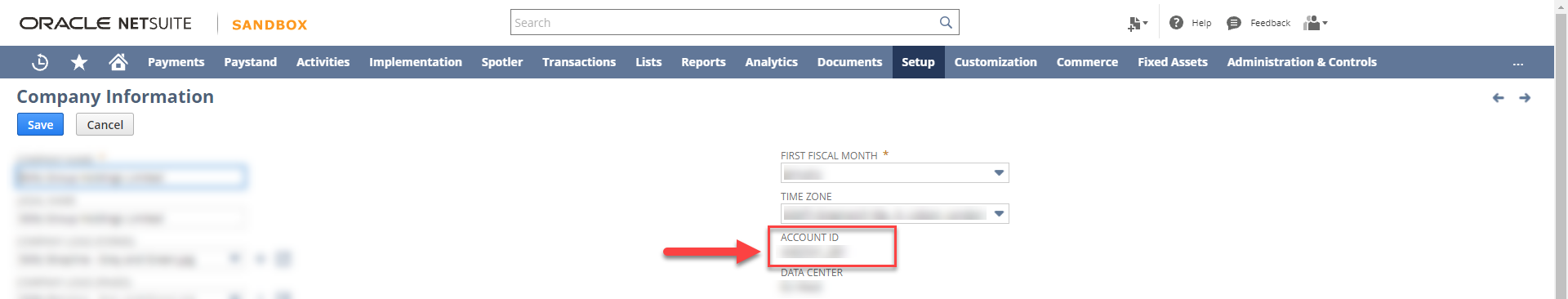Open the Paystand menu
This screenshot has height=299, width=1568.
point(251,62)
